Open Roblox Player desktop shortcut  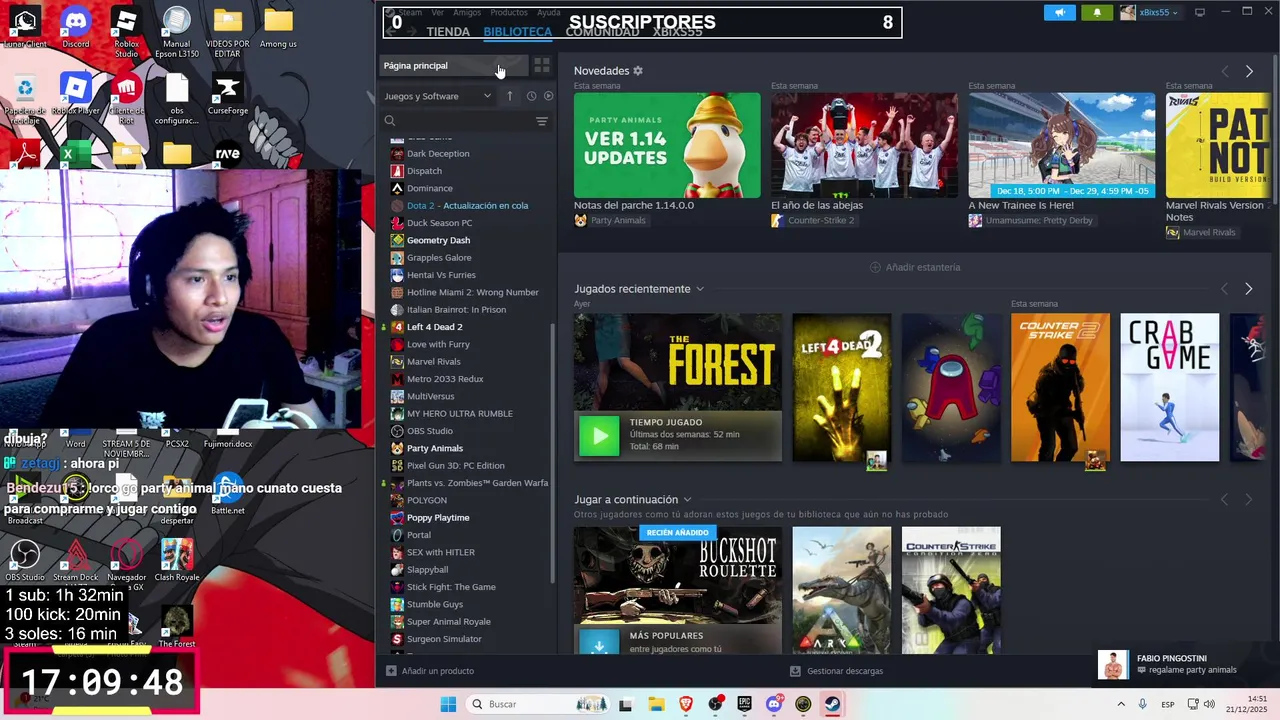point(75,95)
